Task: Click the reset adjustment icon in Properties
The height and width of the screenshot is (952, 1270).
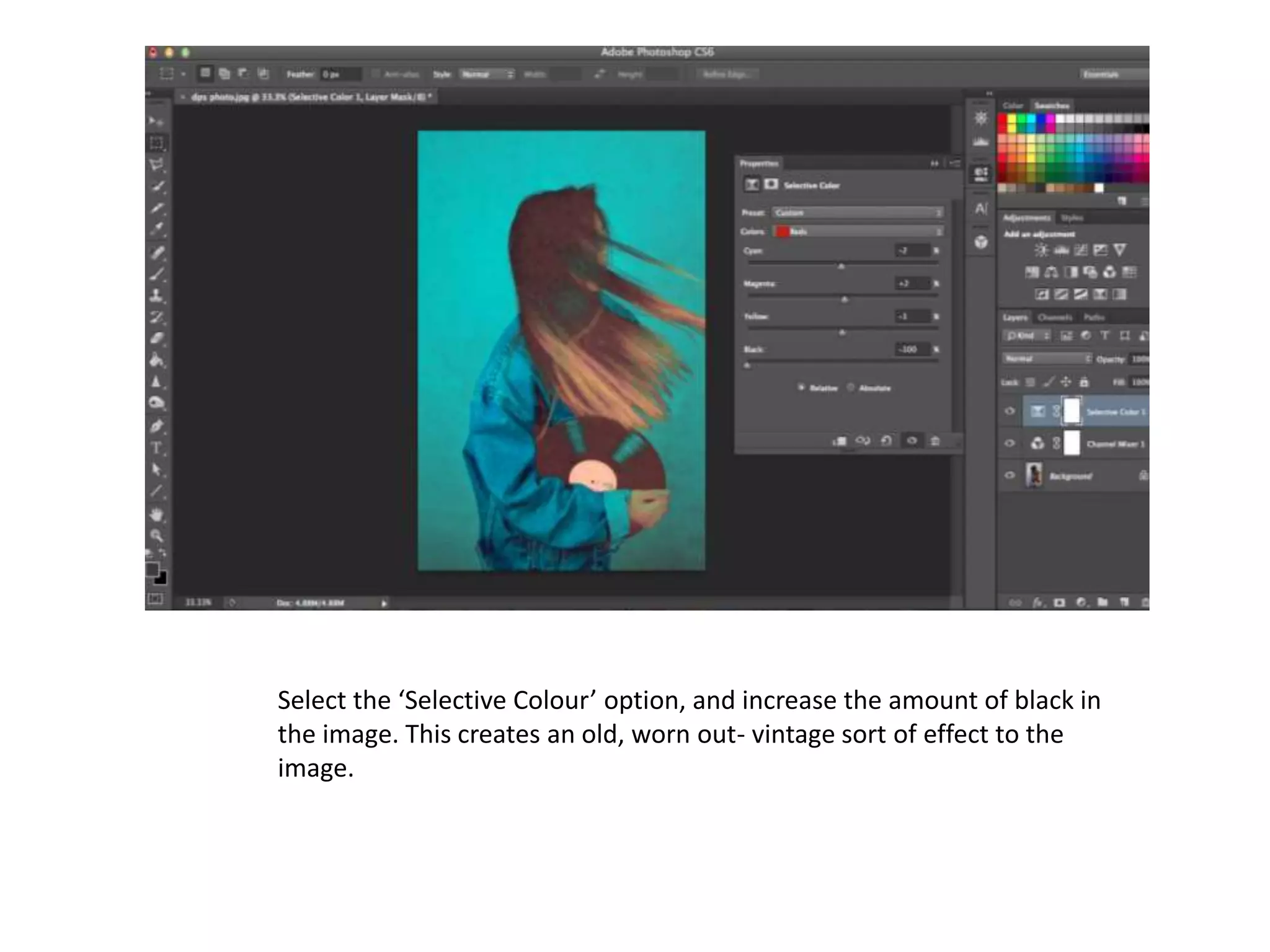Action: tap(886, 441)
